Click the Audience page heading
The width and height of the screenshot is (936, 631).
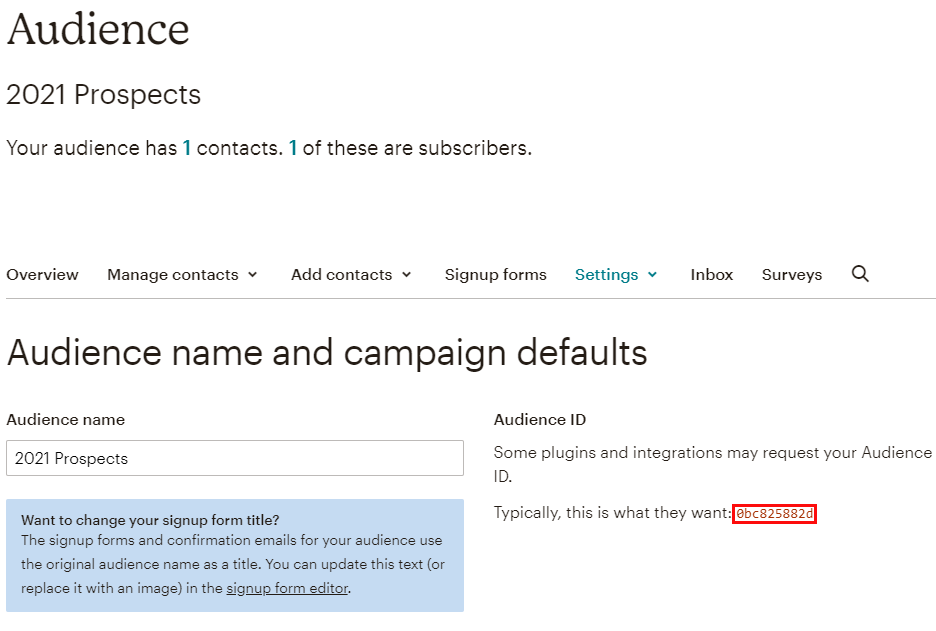98,30
